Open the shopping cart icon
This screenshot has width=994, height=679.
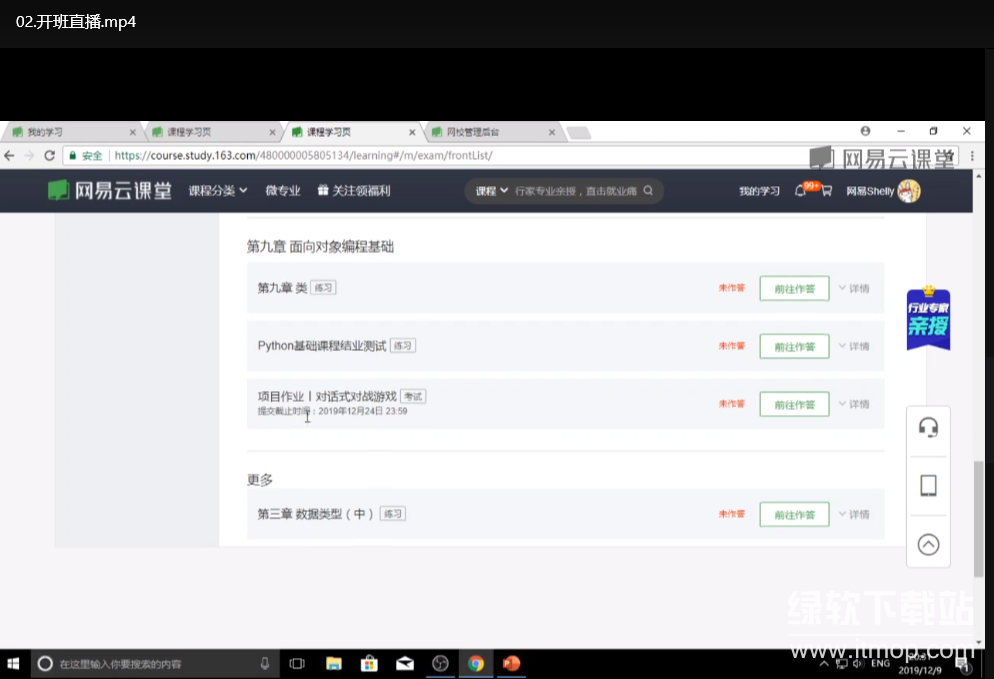tap(826, 191)
